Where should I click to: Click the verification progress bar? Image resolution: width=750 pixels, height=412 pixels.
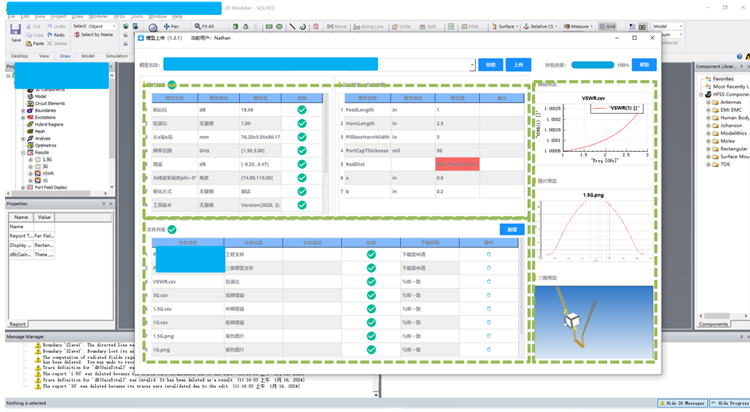[594, 65]
